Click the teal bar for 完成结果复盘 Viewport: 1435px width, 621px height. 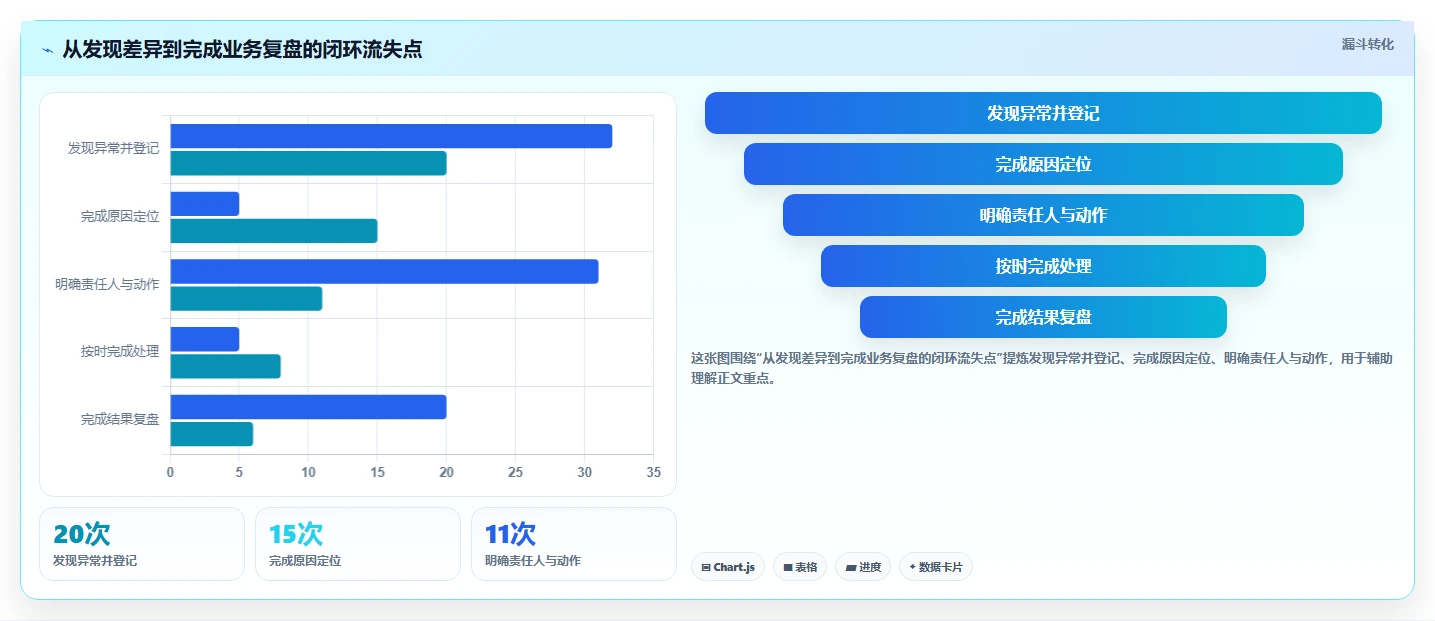(x=212, y=434)
